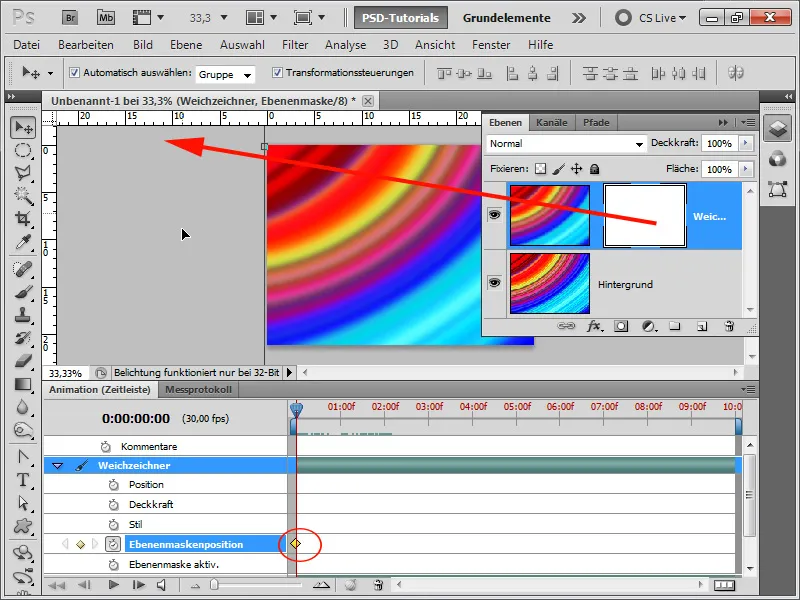Open Mini Bridge from top bar
Image resolution: width=800 pixels, height=600 pixels.
(106, 18)
